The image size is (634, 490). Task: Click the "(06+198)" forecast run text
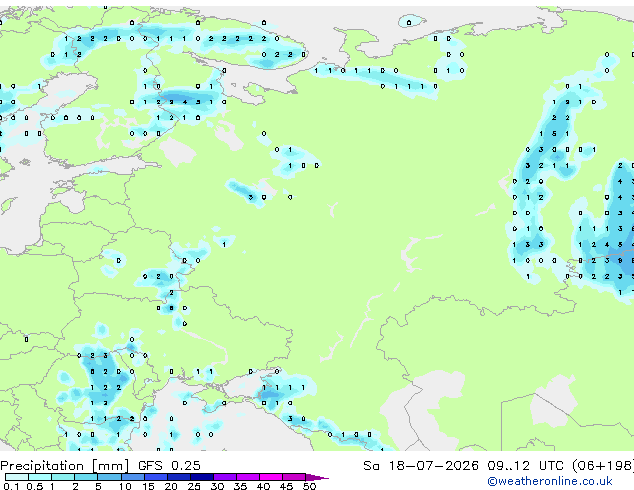click(602, 466)
